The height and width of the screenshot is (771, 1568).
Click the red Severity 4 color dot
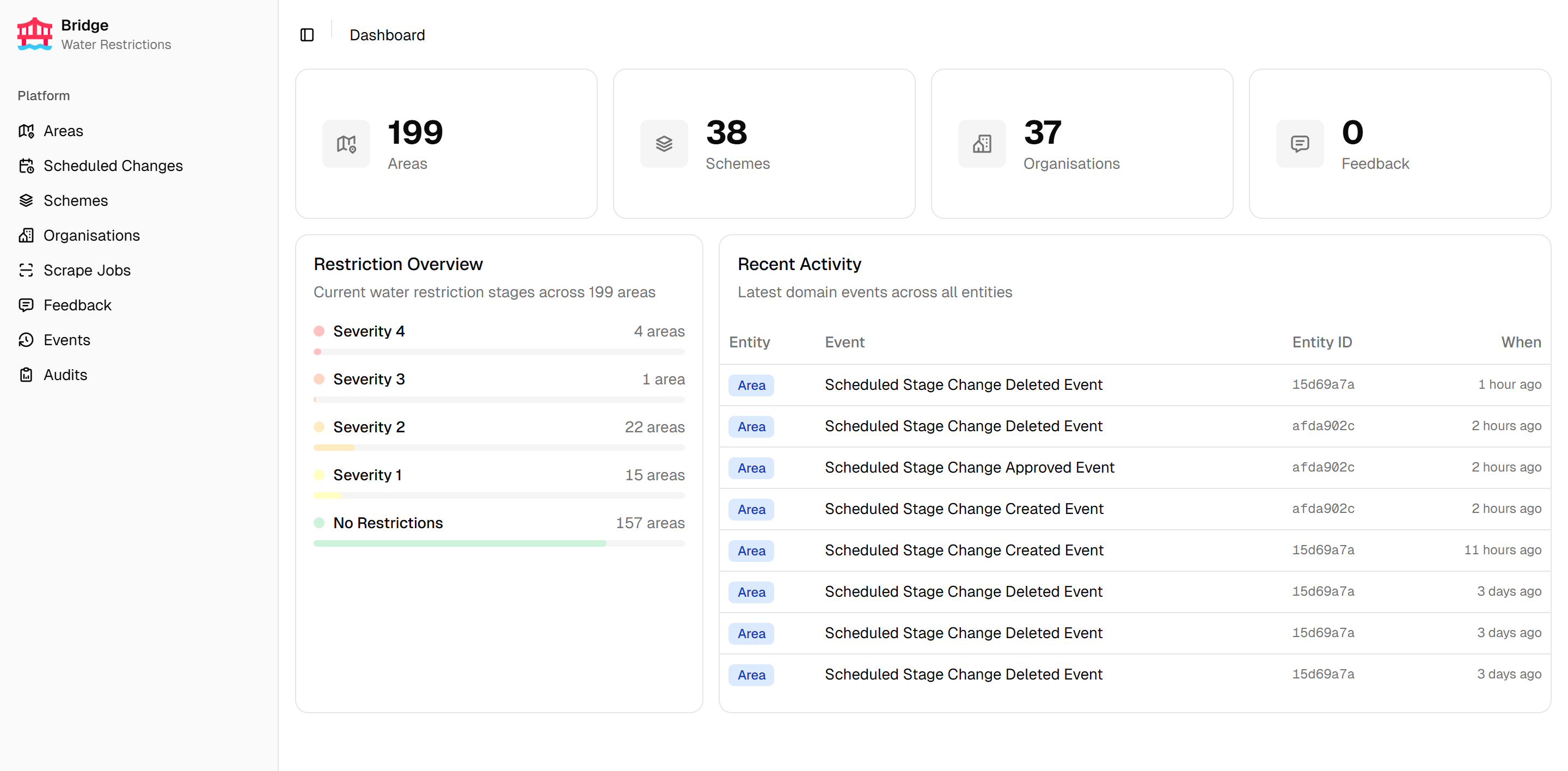click(319, 331)
